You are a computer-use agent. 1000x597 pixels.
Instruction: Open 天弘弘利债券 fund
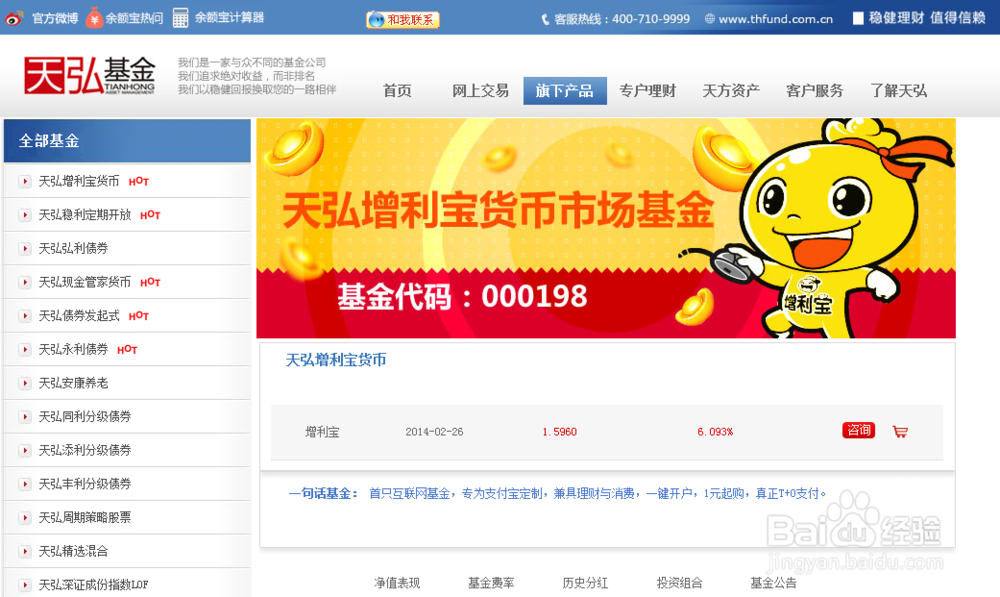[x=73, y=249]
